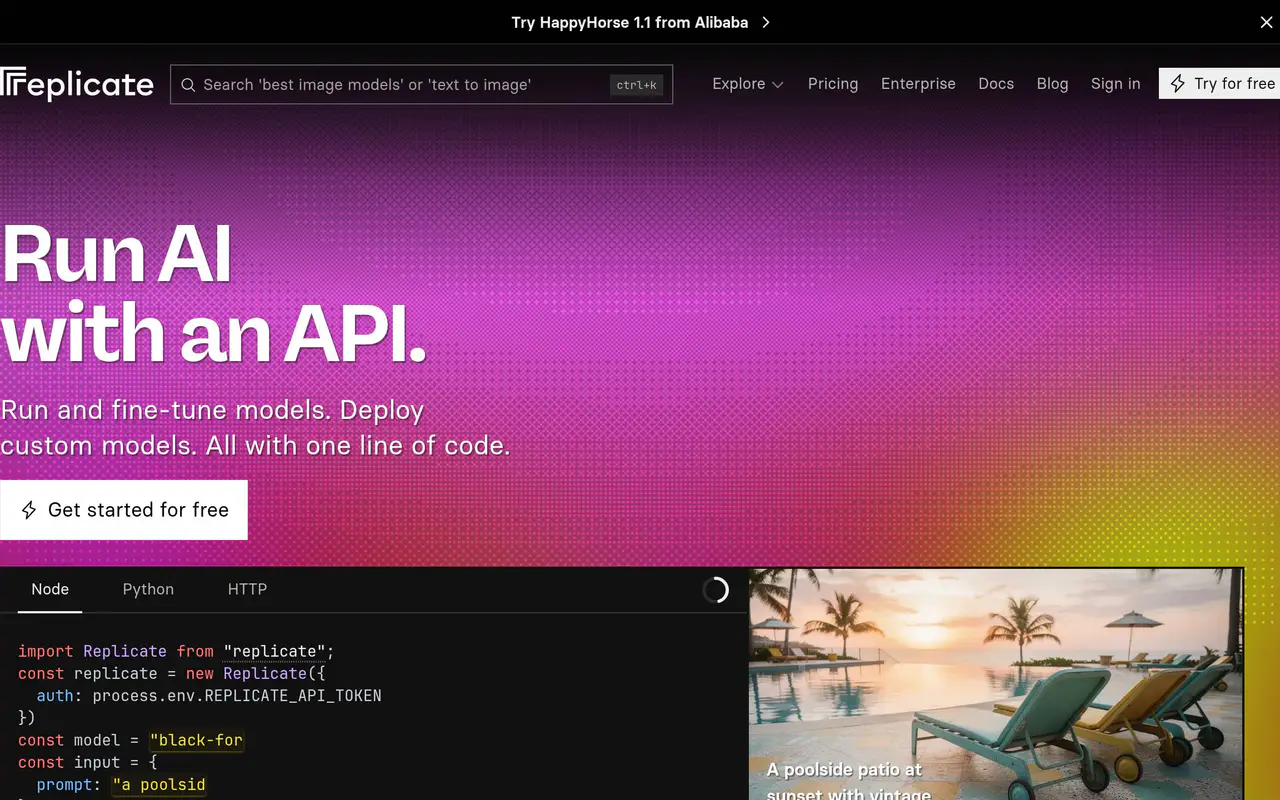This screenshot has height=800, width=1280.
Task: Click the loading spinner icon near the code tabs
Action: pos(716,590)
